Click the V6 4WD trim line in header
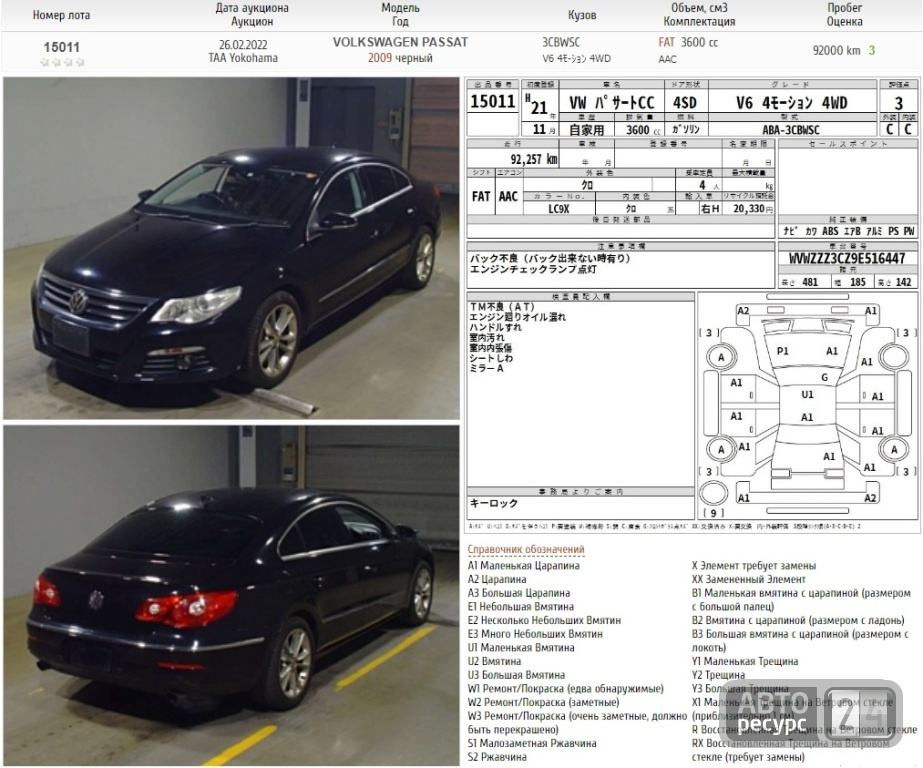Image resolution: width=923 pixels, height=768 pixels. click(576, 59)
